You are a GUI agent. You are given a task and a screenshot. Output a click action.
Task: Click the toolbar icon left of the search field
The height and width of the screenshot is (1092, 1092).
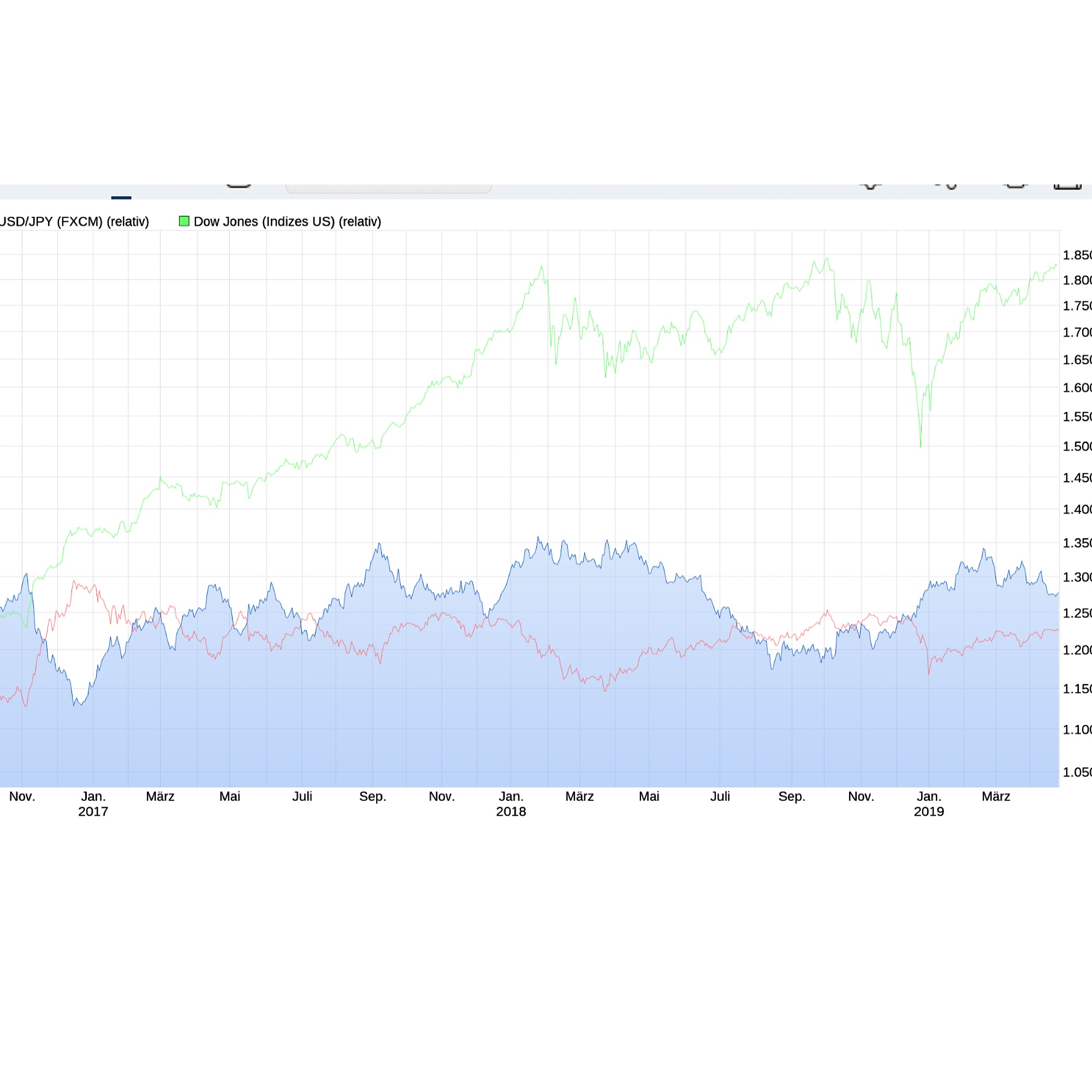[240, 182]
